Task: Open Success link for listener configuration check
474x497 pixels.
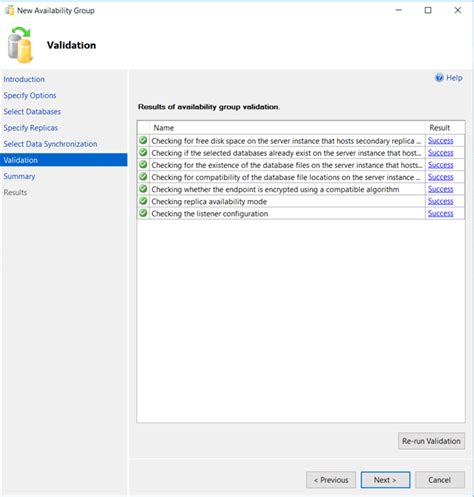Action: pyautogui.click(x=440, y=213)
